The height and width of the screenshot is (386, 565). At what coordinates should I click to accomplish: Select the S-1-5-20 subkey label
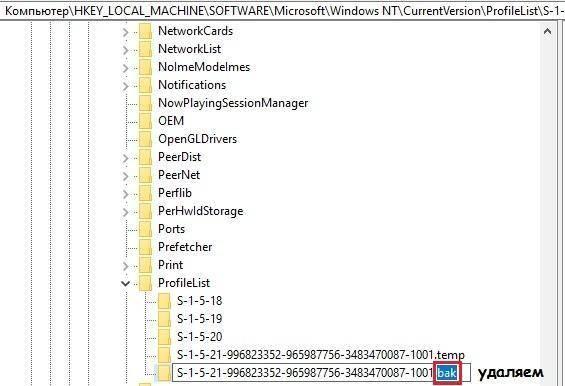point(200,337)
